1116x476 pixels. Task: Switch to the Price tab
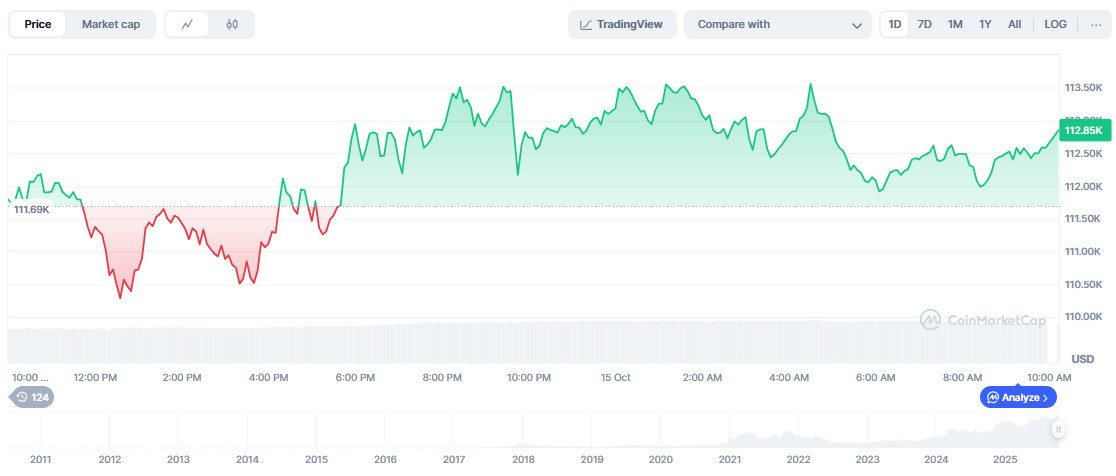[x=38, y=24]
